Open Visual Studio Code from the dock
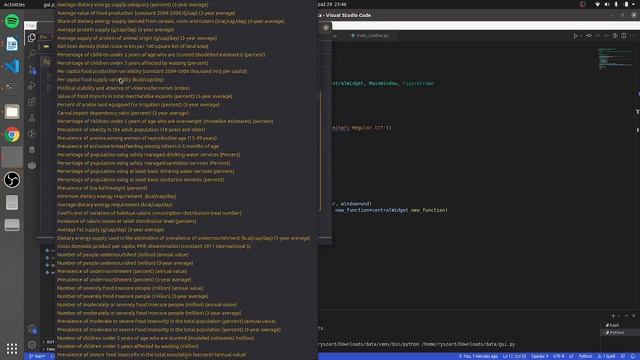This screenshot has height=360, width=640. pos(12,66)
